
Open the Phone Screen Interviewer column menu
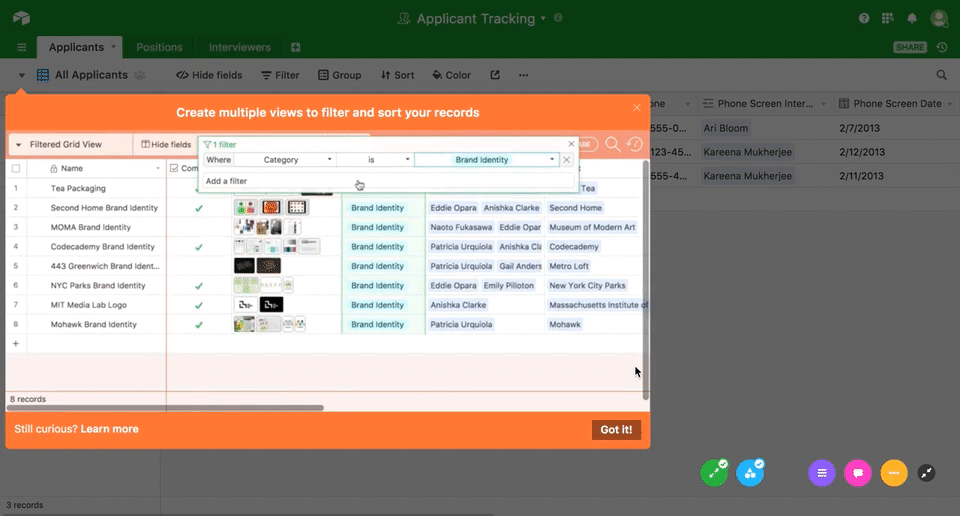823,104
